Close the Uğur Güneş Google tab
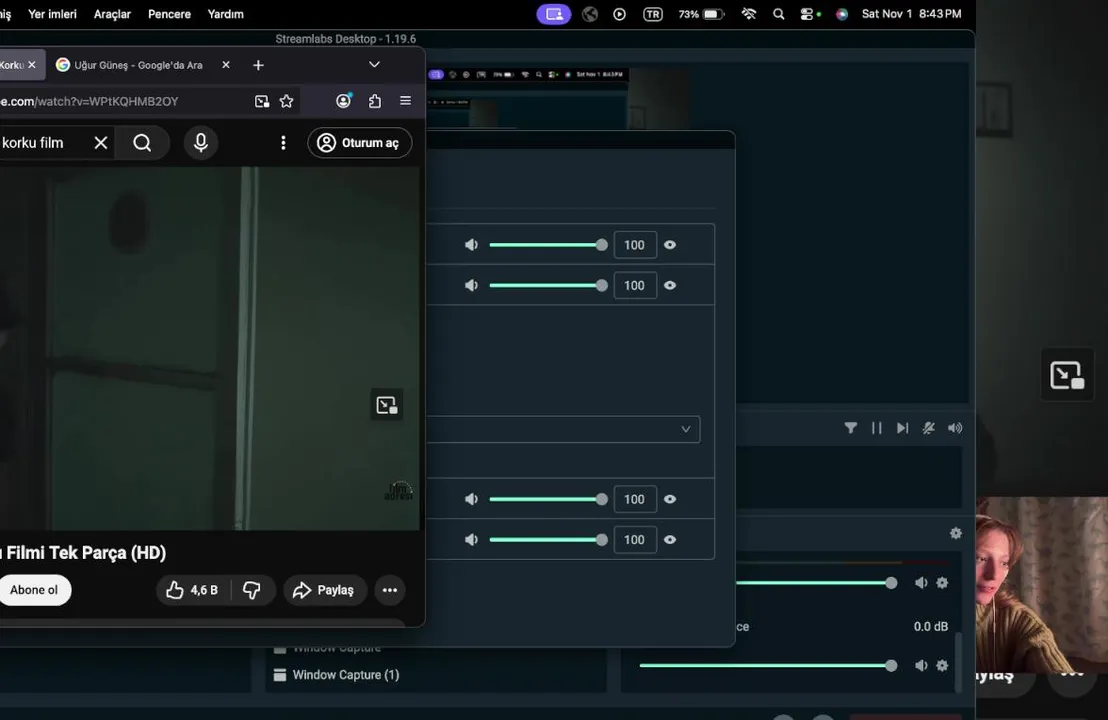Screen dimensions: 1108x720 [225, 65]
